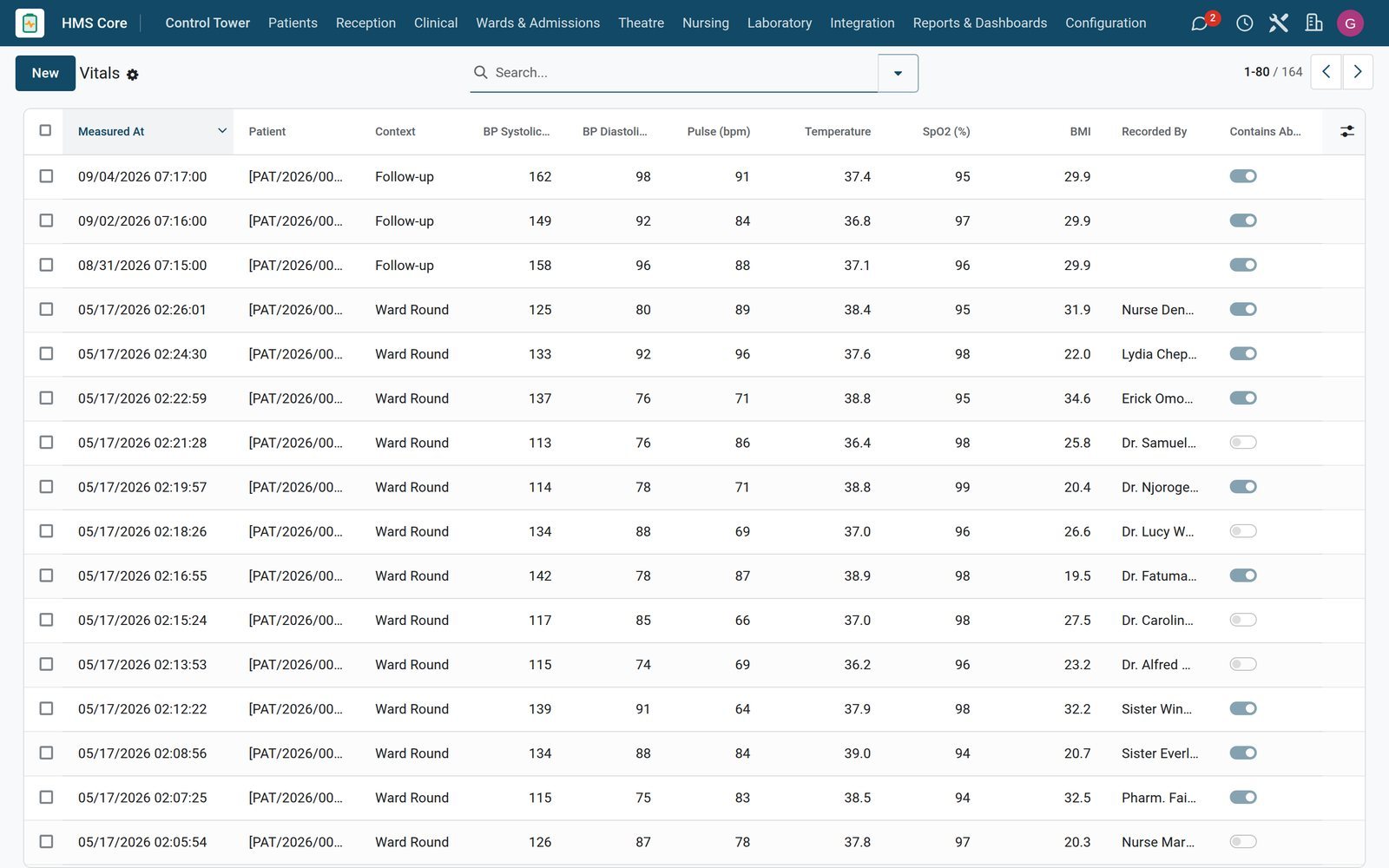The width and height of the screenshot is (1389, 868).
Task: Click the 'Dr. Fatuma...' recorded by cell
Action: tap(1158, 575)
